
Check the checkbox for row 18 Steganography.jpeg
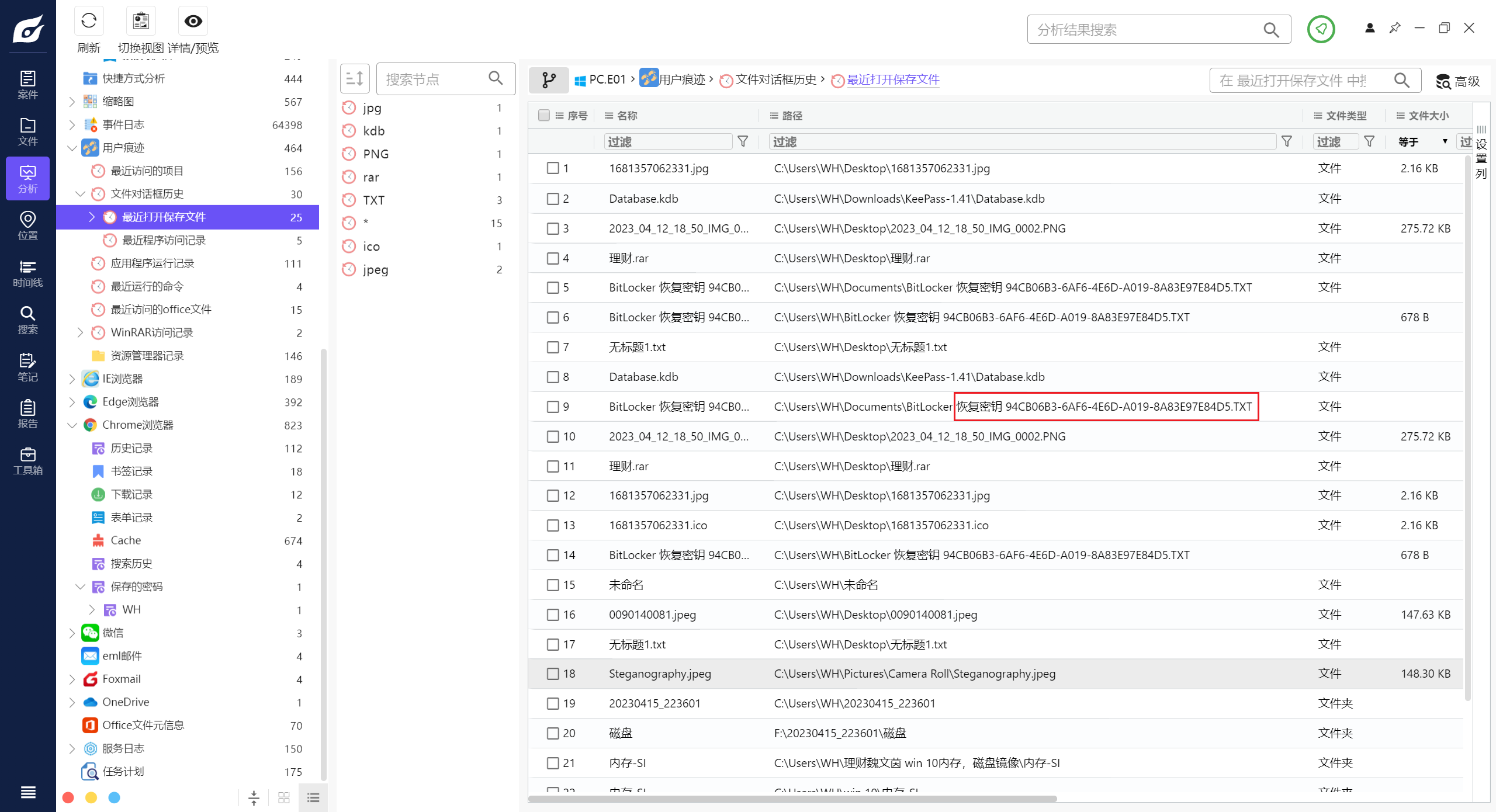(553, 674)
